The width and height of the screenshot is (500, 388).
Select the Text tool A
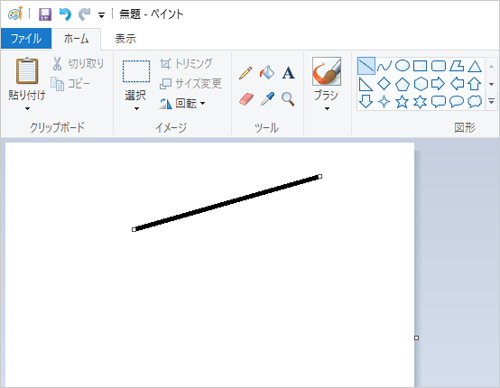[288, 73]
